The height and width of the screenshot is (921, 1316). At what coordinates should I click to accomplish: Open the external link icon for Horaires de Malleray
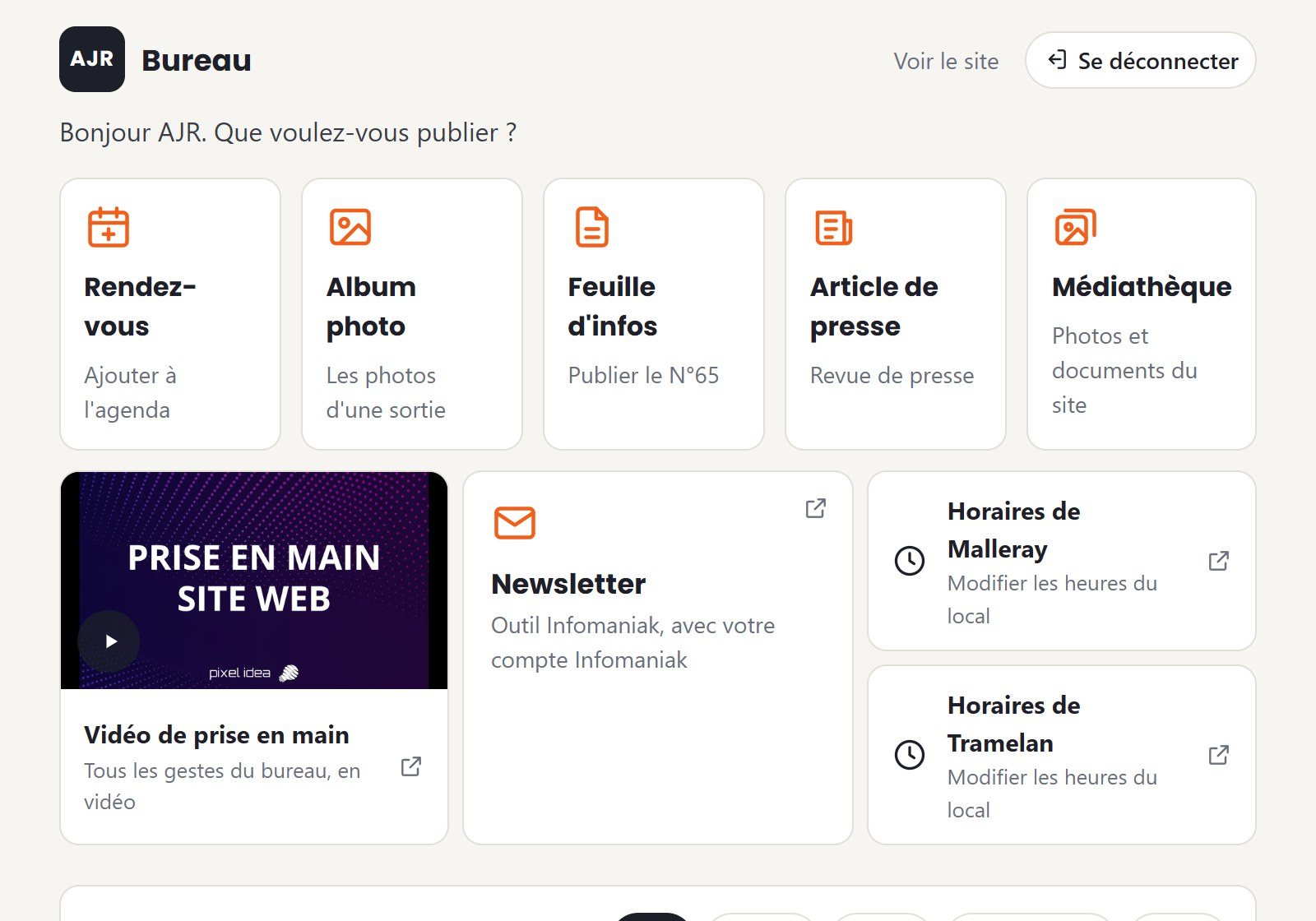click(1219, 561)
